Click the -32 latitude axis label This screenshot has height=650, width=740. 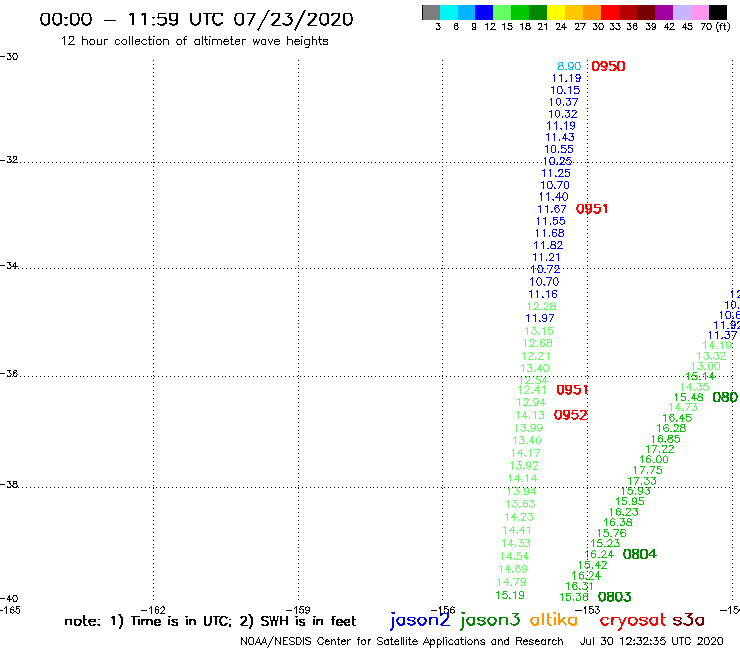point(9,160)
